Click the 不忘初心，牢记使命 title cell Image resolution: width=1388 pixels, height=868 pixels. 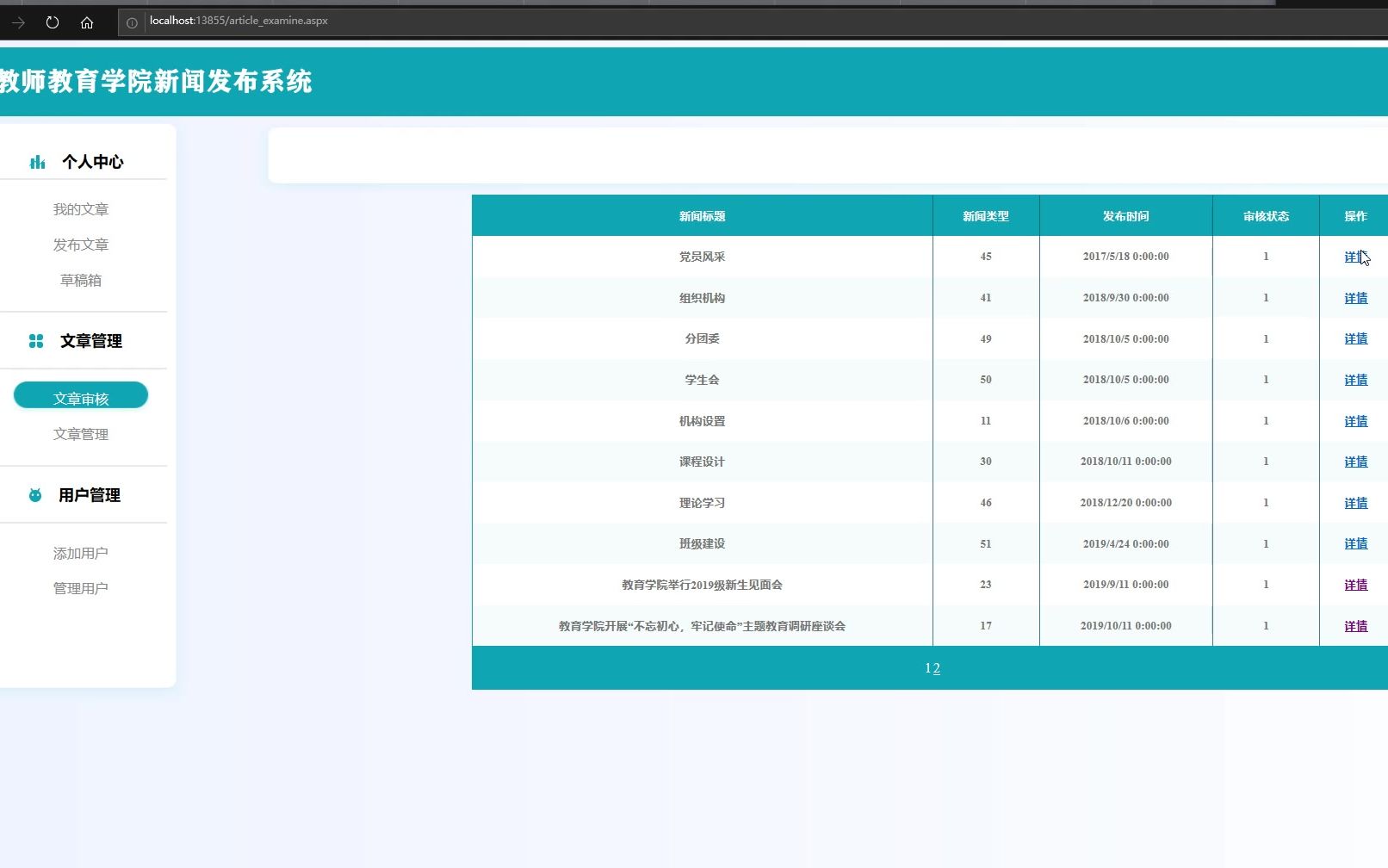(702, 626)
